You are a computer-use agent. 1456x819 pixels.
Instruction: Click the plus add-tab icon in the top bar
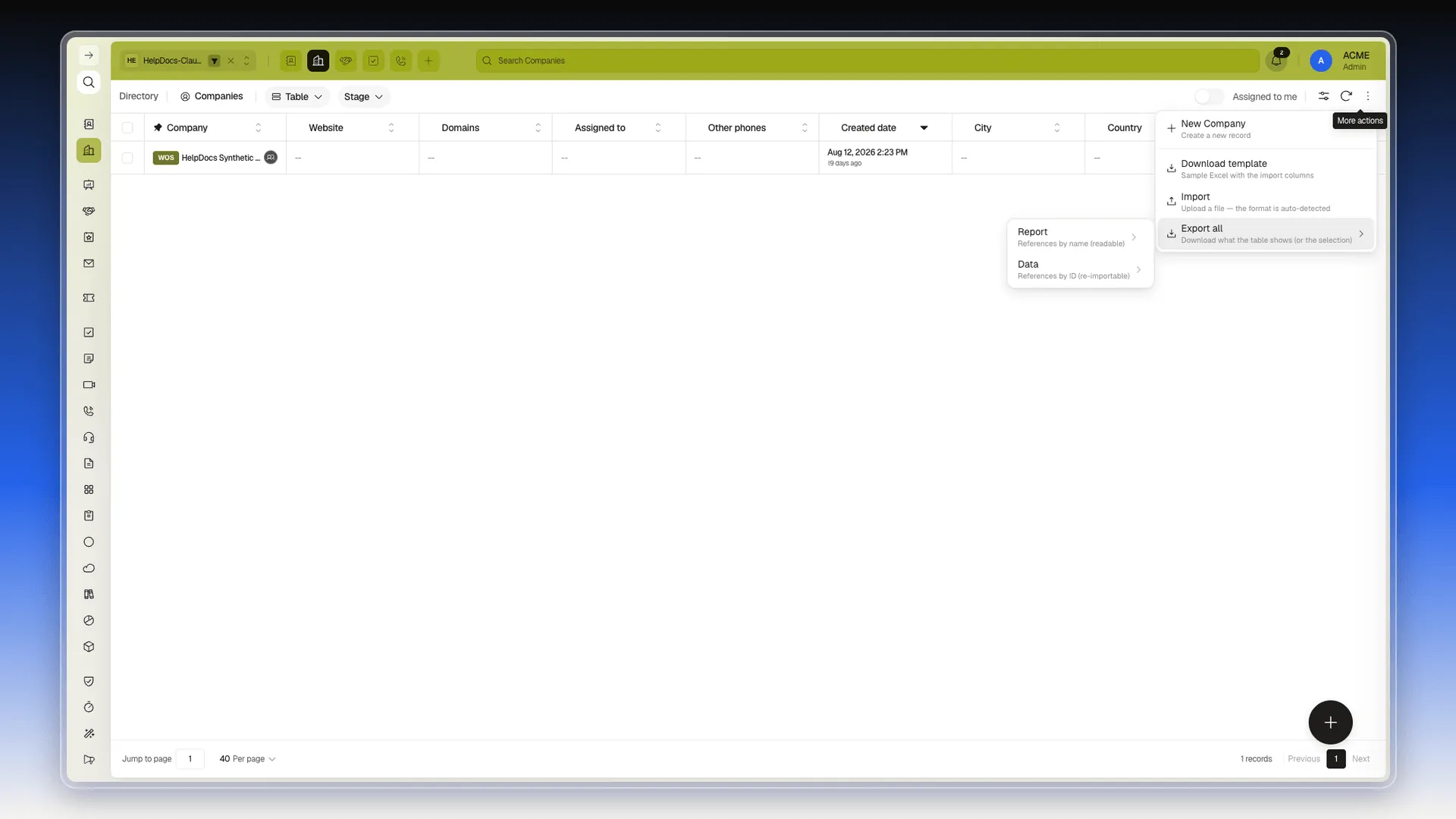(428, 61)
